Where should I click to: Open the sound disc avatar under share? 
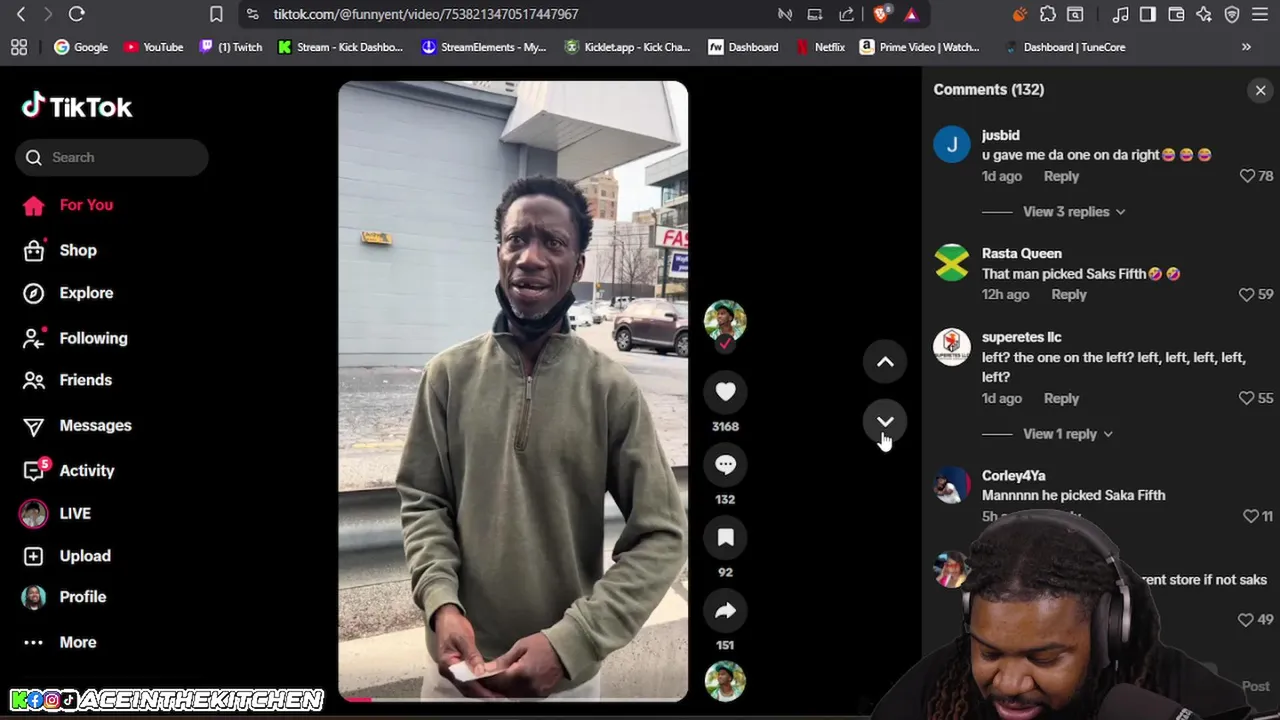point(725,681)
